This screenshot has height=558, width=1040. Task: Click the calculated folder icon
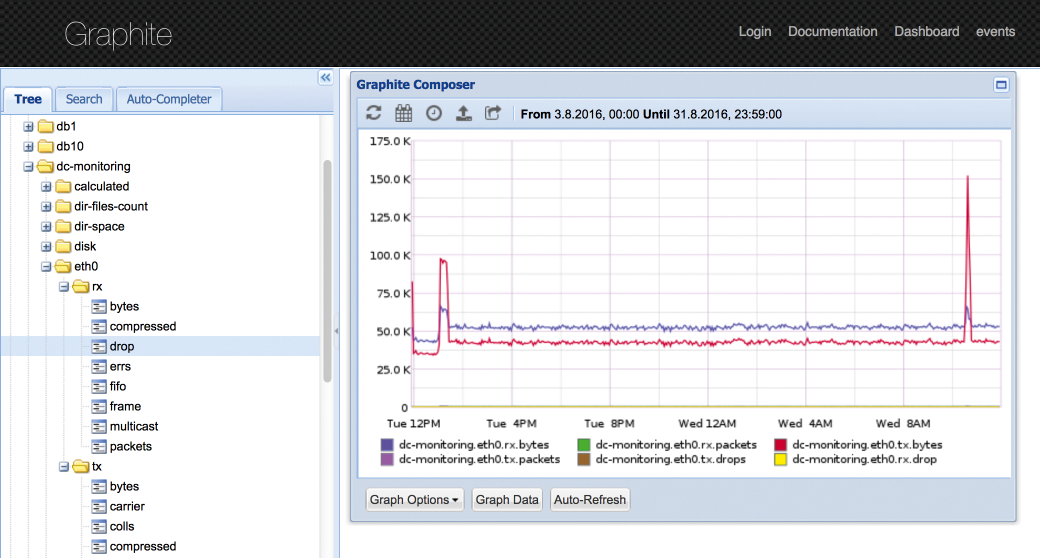click(x=64, y=186)
